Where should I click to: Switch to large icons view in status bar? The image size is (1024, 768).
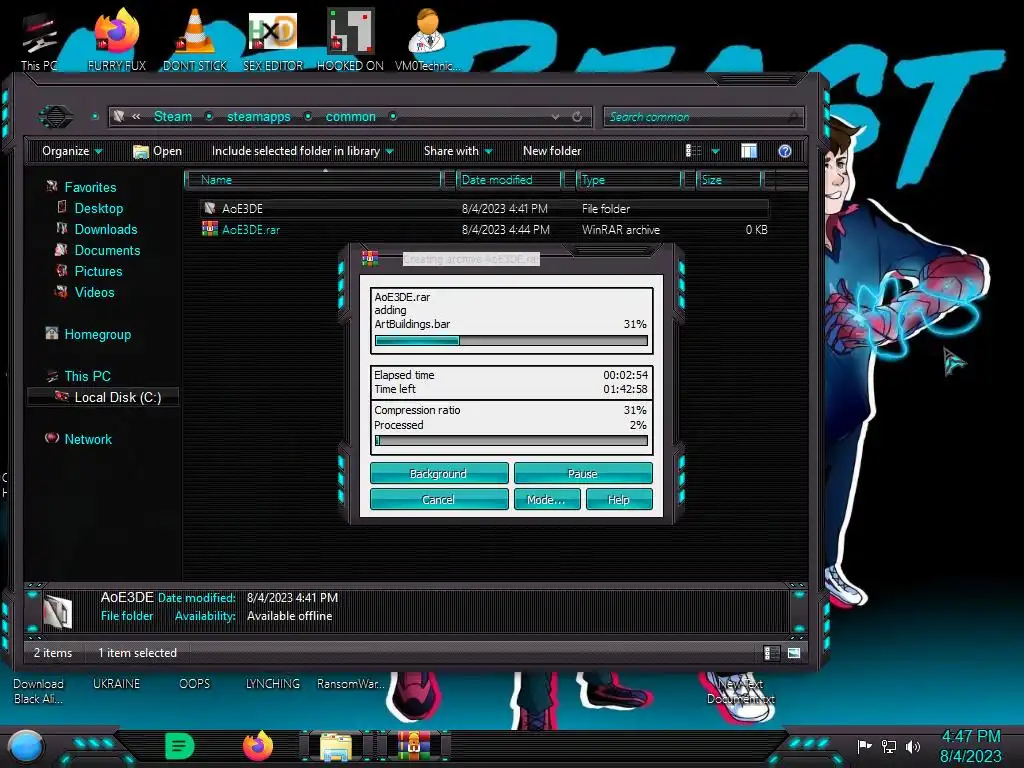794,653
